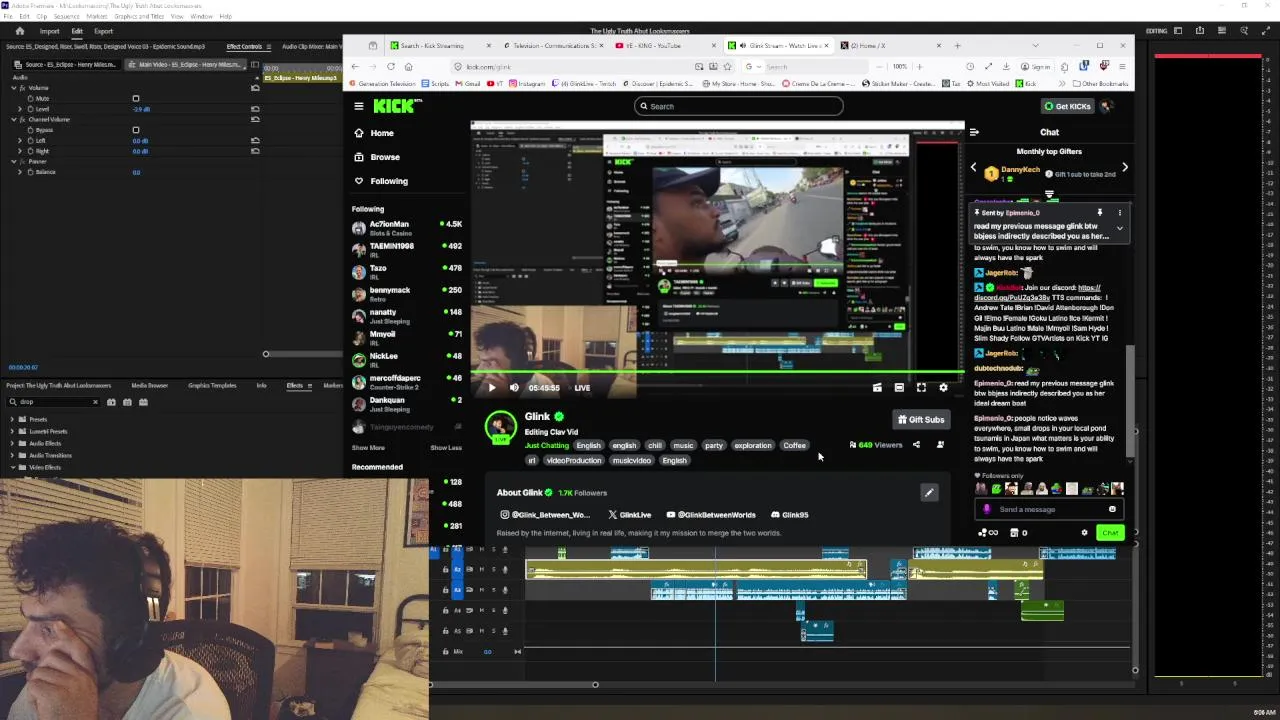
Task: Clear the Effects search field
Action: (x=95, y=402)
